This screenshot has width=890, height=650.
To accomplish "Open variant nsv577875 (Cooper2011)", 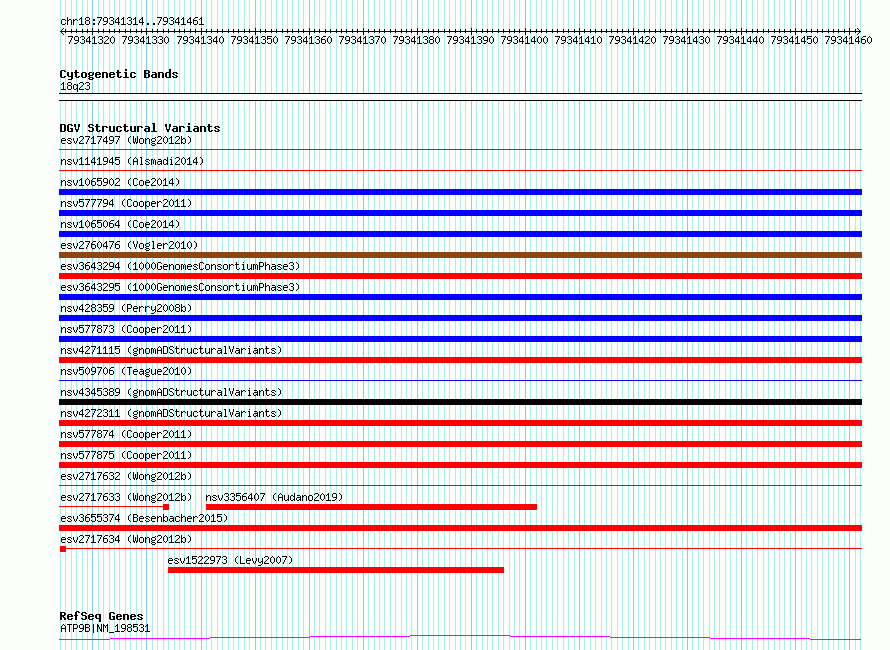I will coord(126,455).
